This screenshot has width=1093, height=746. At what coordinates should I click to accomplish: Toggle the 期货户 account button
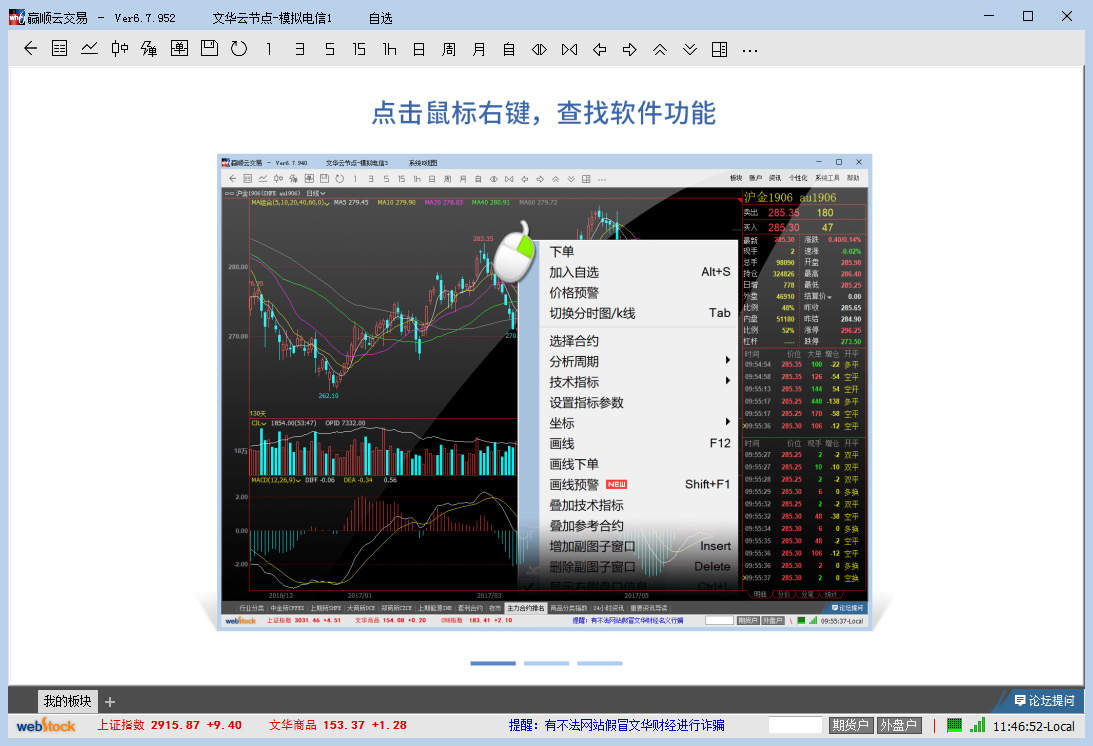click(x=852, y=727)
